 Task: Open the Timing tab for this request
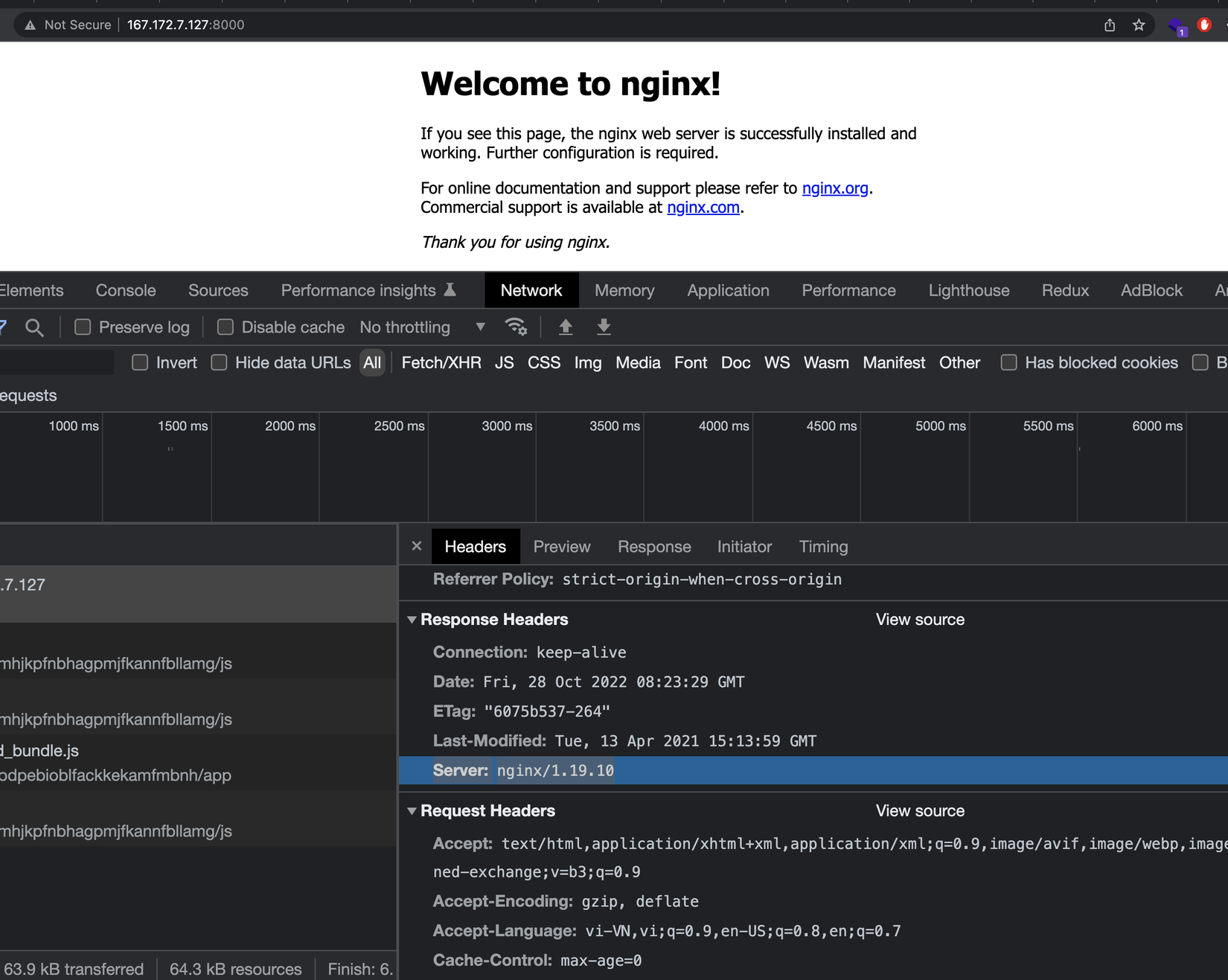823,547
